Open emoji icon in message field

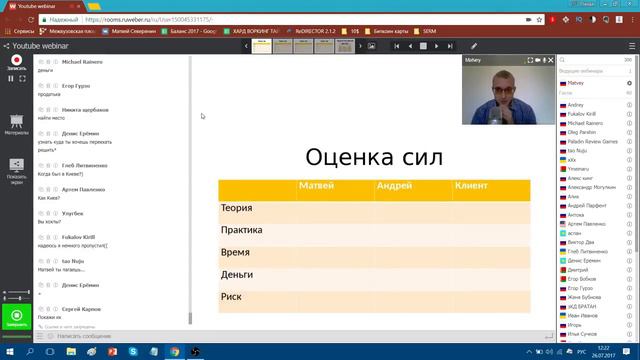(x=51, y=336)
